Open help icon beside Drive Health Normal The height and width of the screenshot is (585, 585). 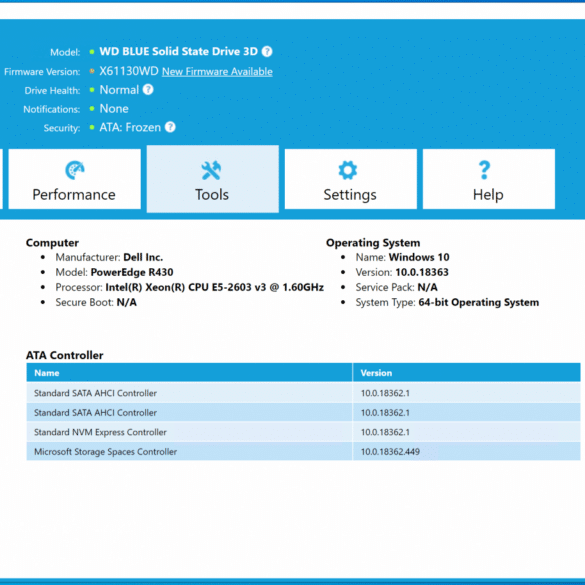(148, 90)
